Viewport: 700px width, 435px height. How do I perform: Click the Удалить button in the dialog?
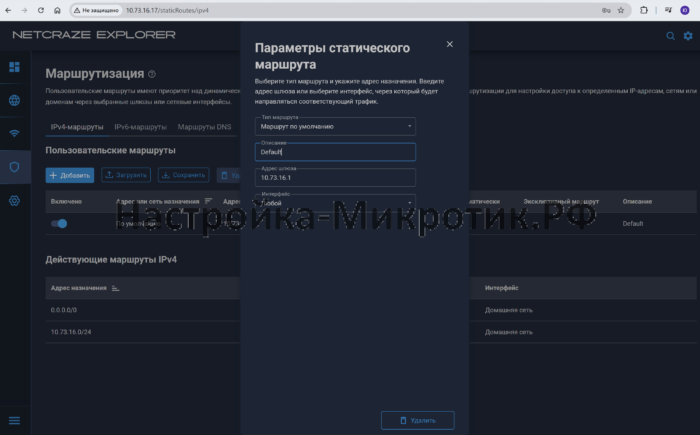click(417, 420)
